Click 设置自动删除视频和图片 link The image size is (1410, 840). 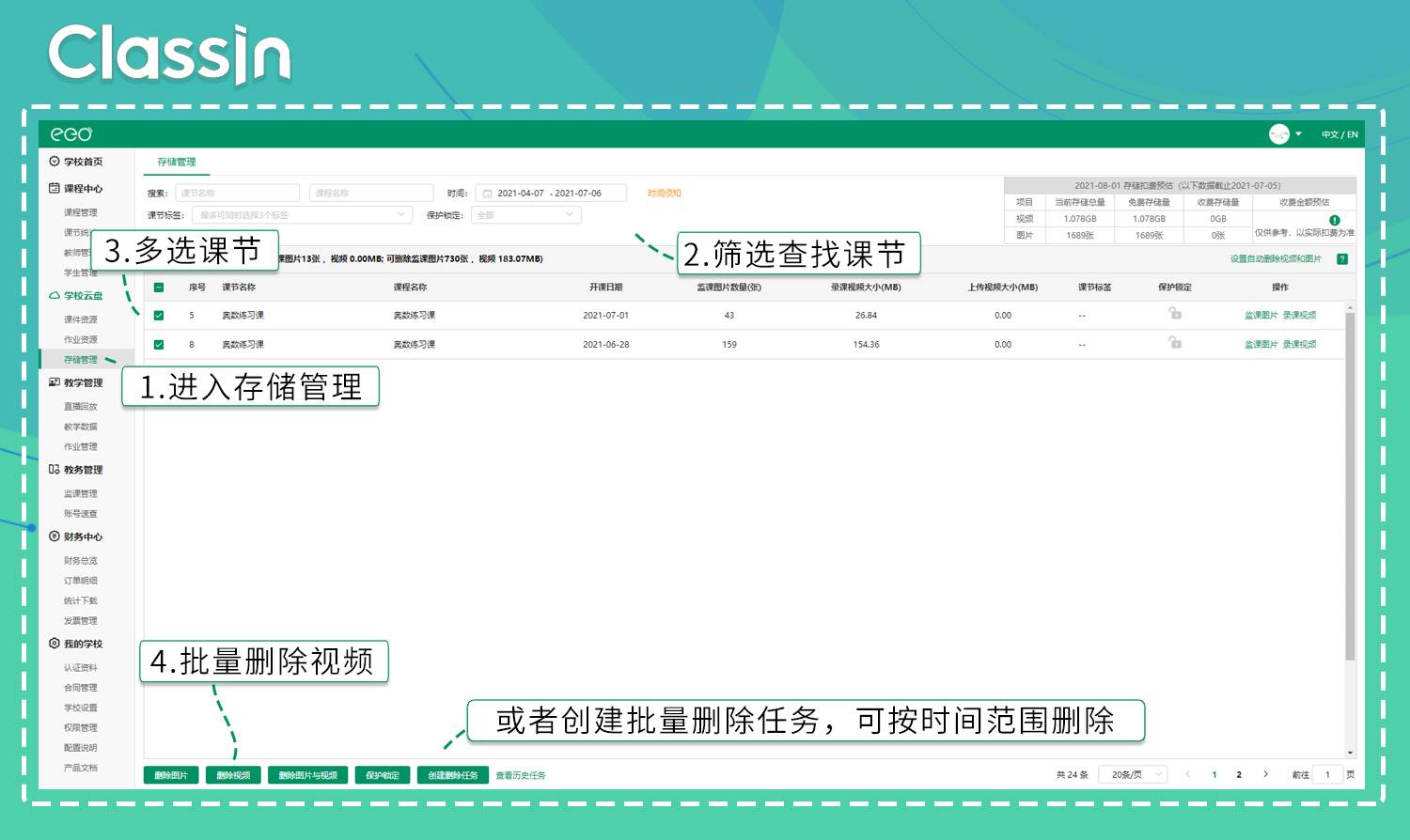(x=1276, y=259)
